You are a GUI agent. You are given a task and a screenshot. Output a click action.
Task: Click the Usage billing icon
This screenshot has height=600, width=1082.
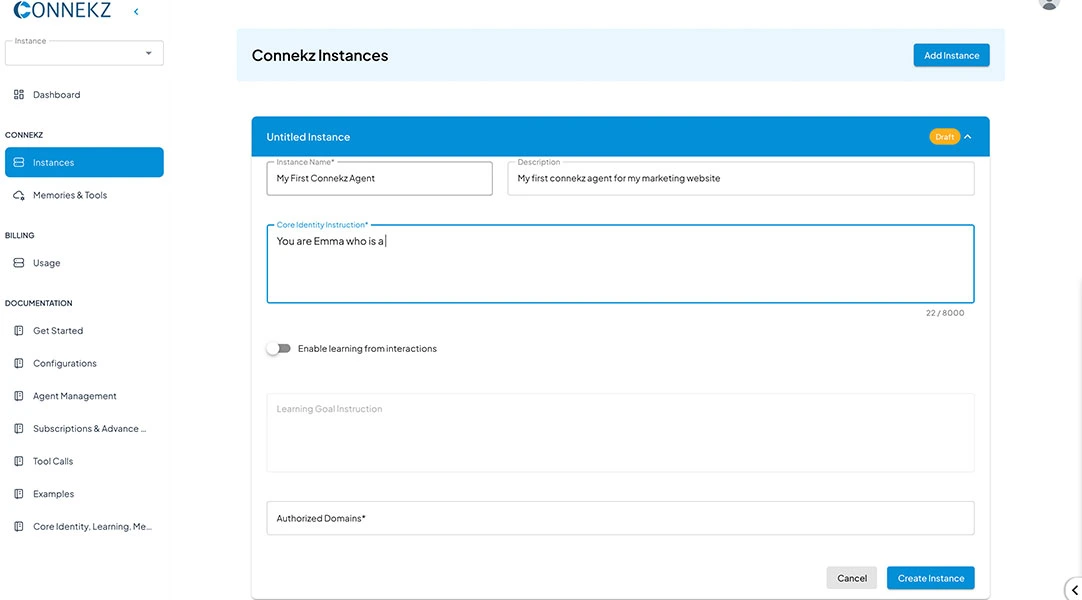(x=19, y=263)
